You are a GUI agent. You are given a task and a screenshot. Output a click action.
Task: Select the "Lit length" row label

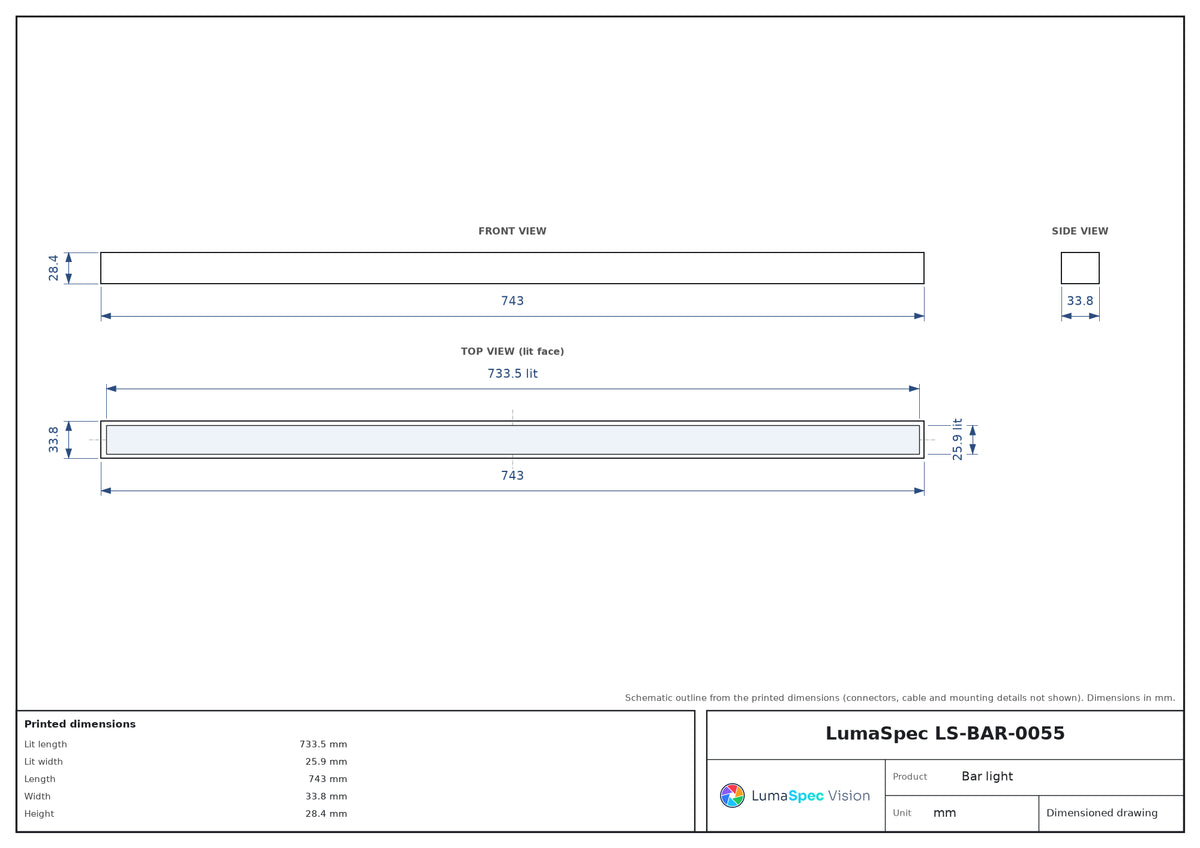click(45, 744)
